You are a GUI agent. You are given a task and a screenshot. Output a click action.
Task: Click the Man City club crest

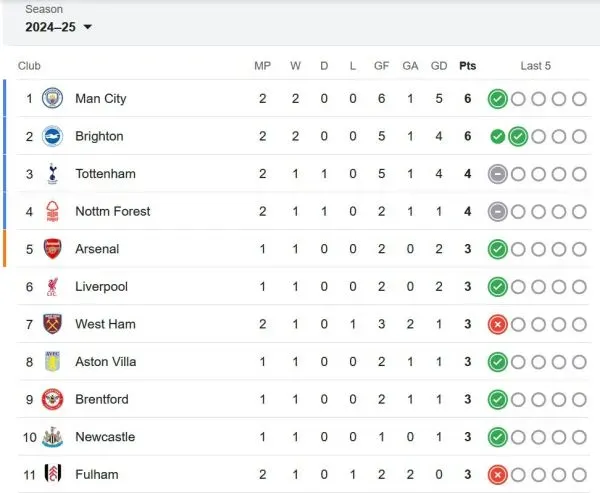pyautogui.click(x=52, y=98)
